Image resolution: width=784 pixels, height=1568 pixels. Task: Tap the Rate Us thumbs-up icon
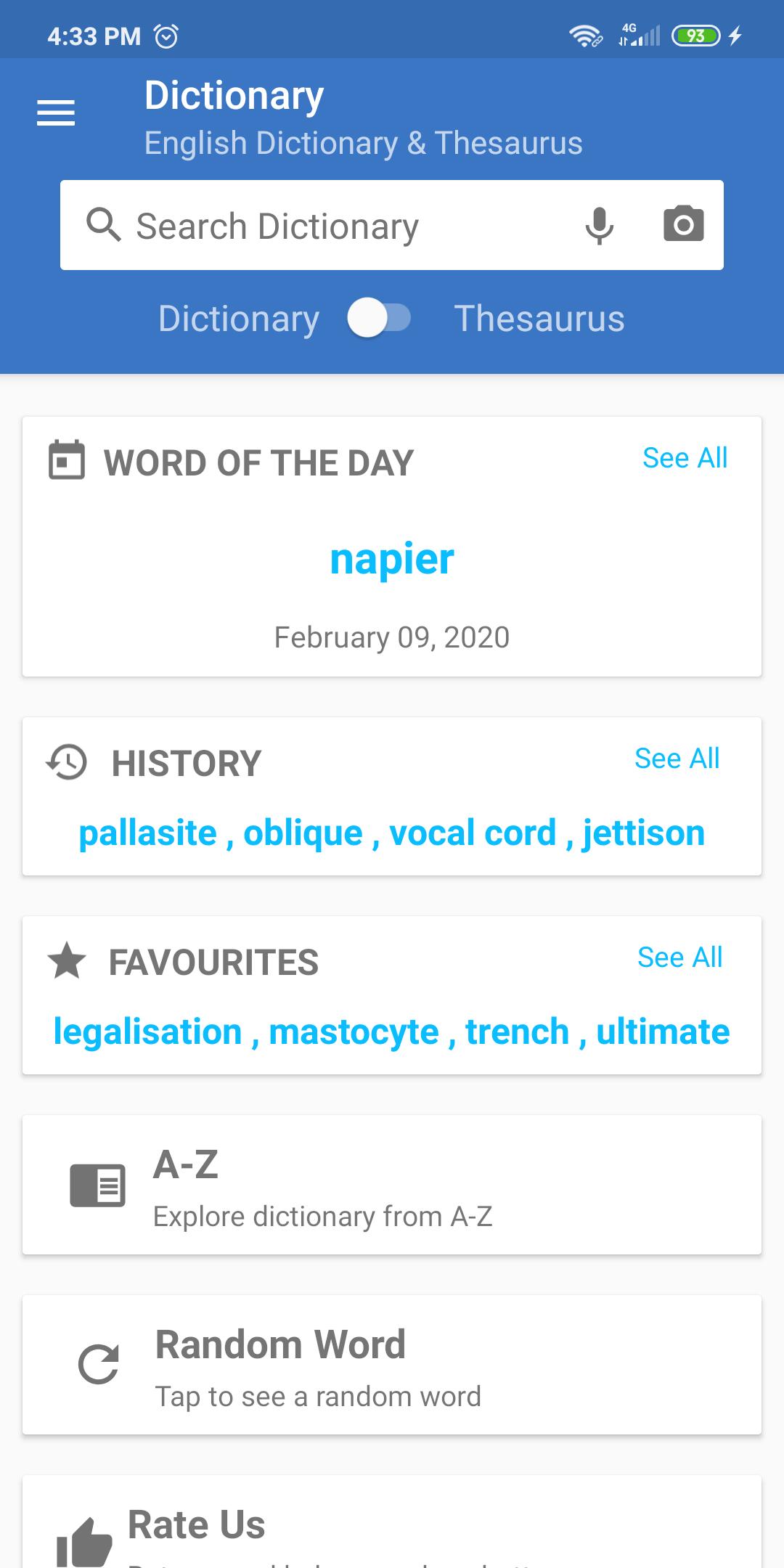tap(84, 1543)
